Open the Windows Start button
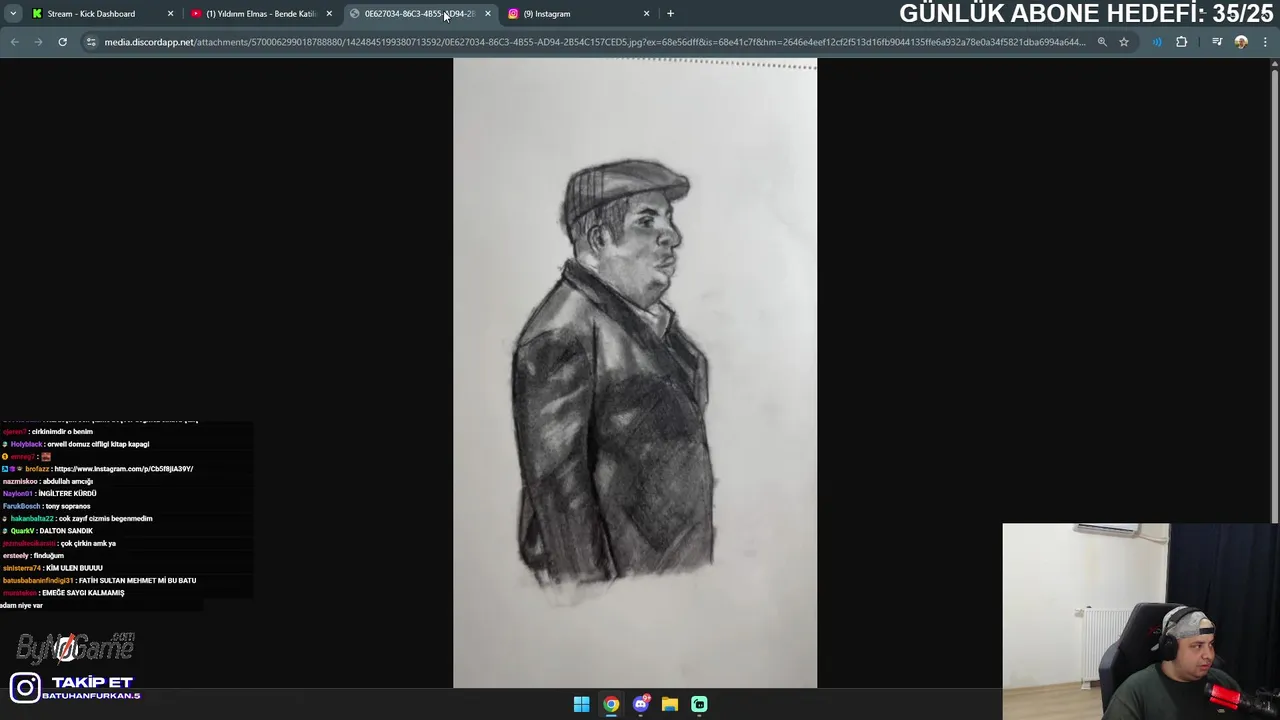 pos(581,704)
